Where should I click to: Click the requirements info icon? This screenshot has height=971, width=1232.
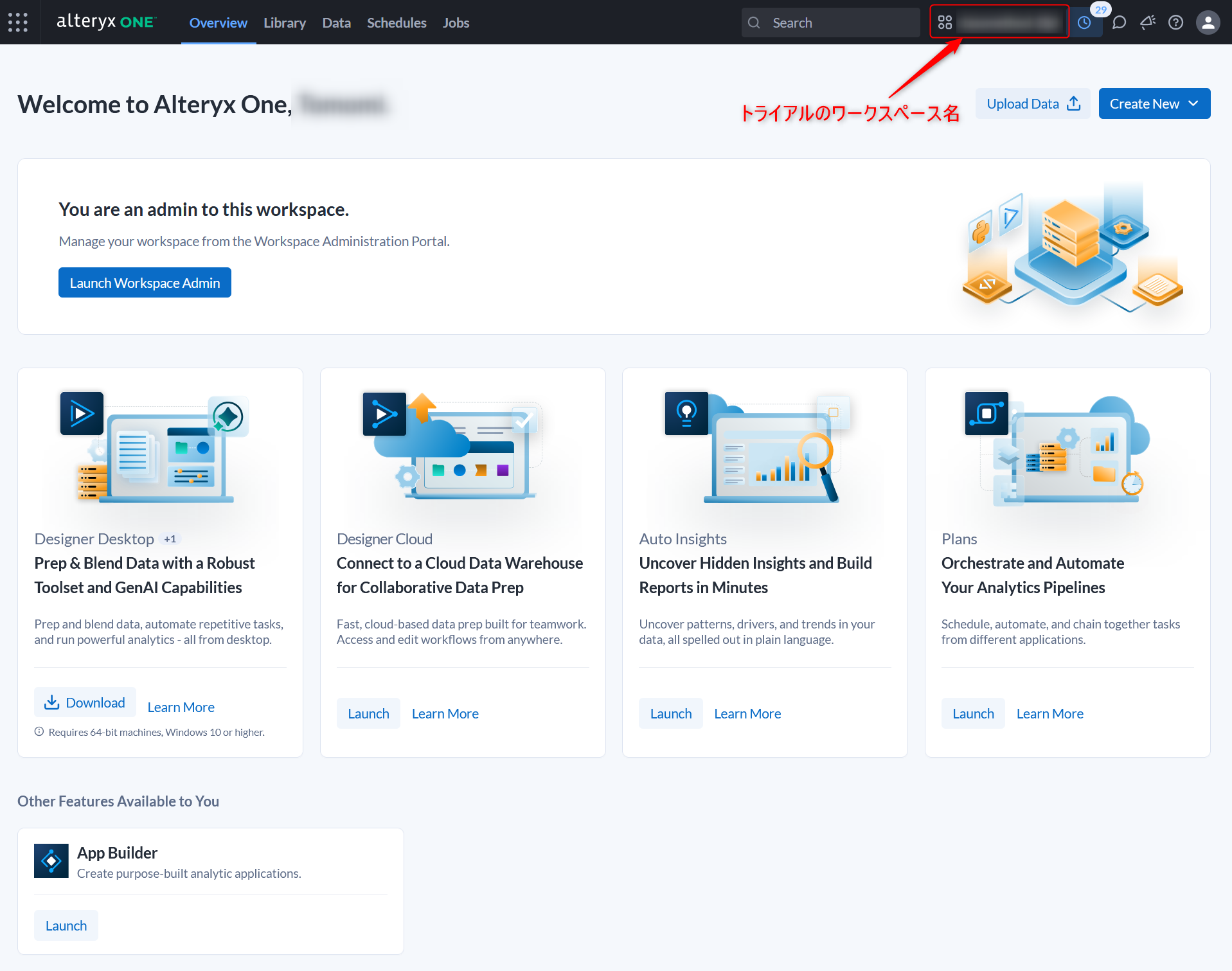(x=39, y=731)
